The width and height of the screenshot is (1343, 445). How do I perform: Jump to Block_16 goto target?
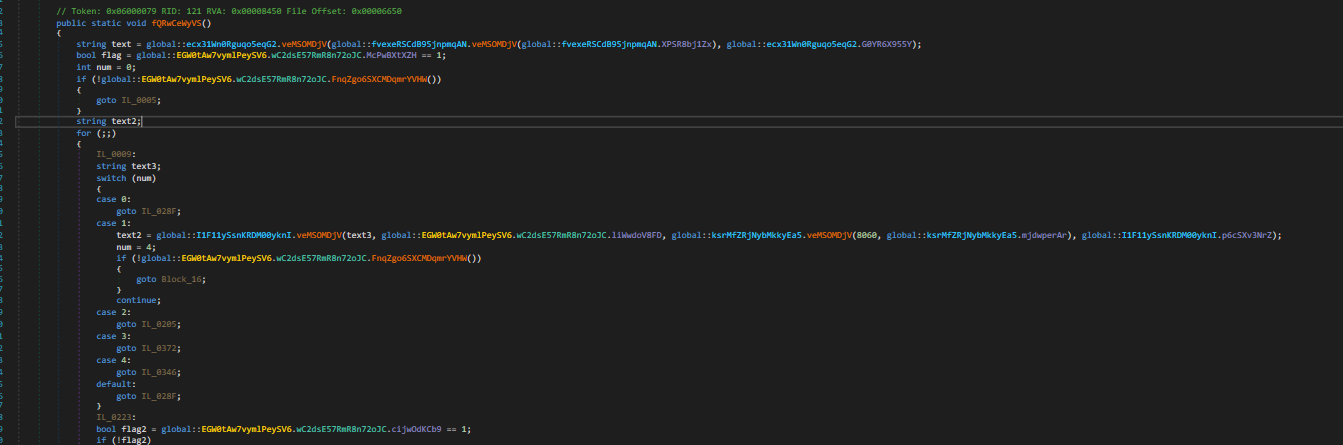pos(181,279)
